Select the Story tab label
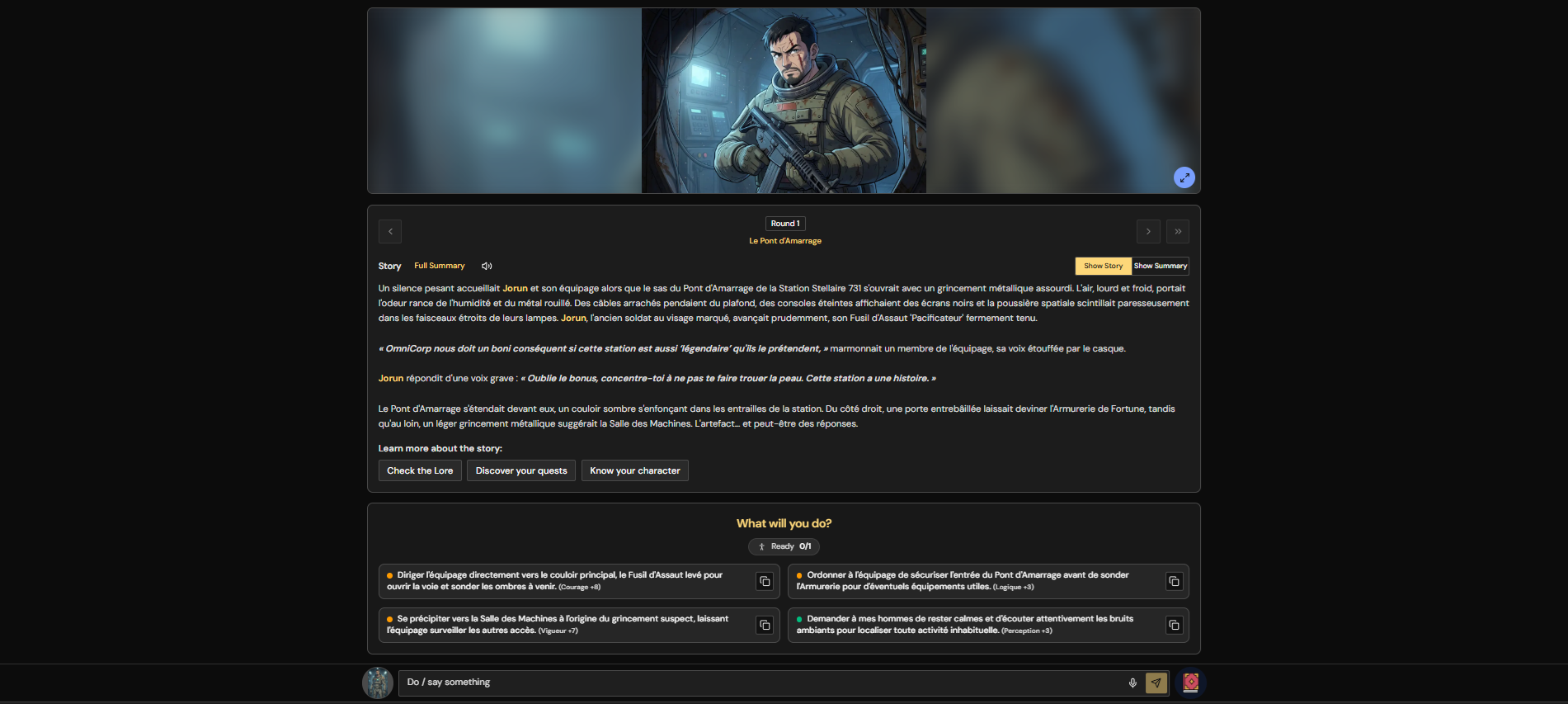Screen dimensions: 1568x704 point(389,266)
